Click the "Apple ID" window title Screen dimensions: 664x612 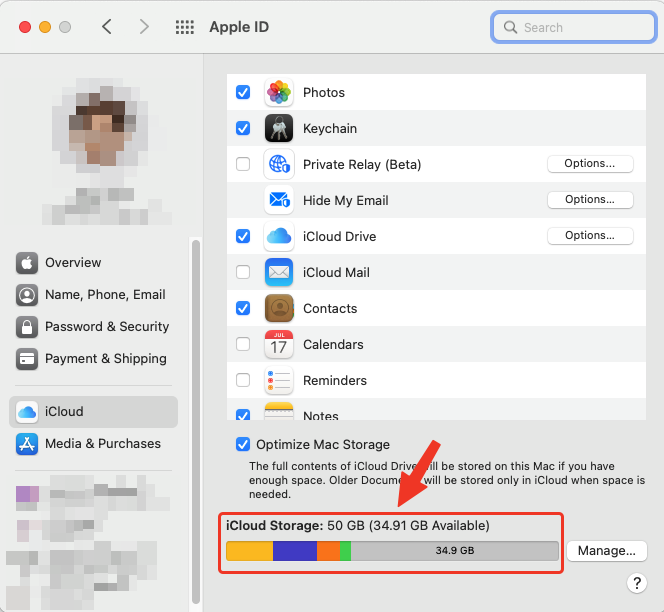pyautogui.click(x=239, y=27)
